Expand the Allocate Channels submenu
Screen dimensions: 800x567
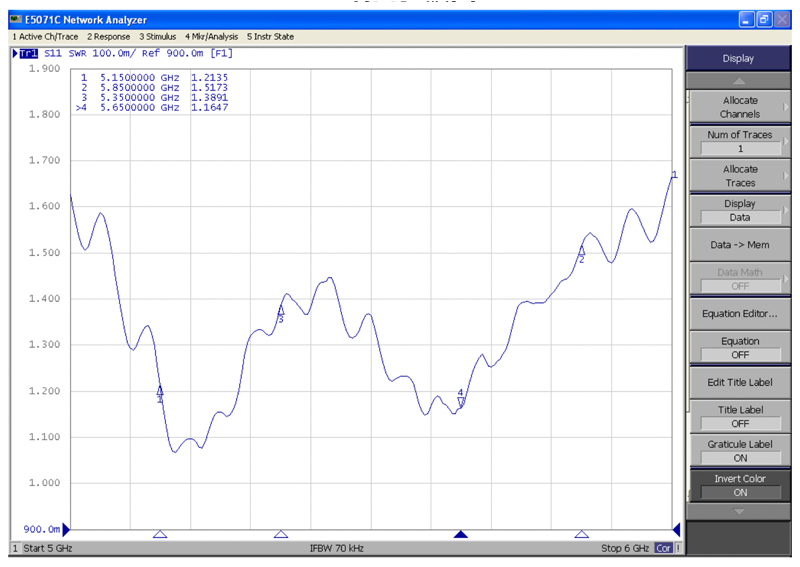click(x=740, y=107)
